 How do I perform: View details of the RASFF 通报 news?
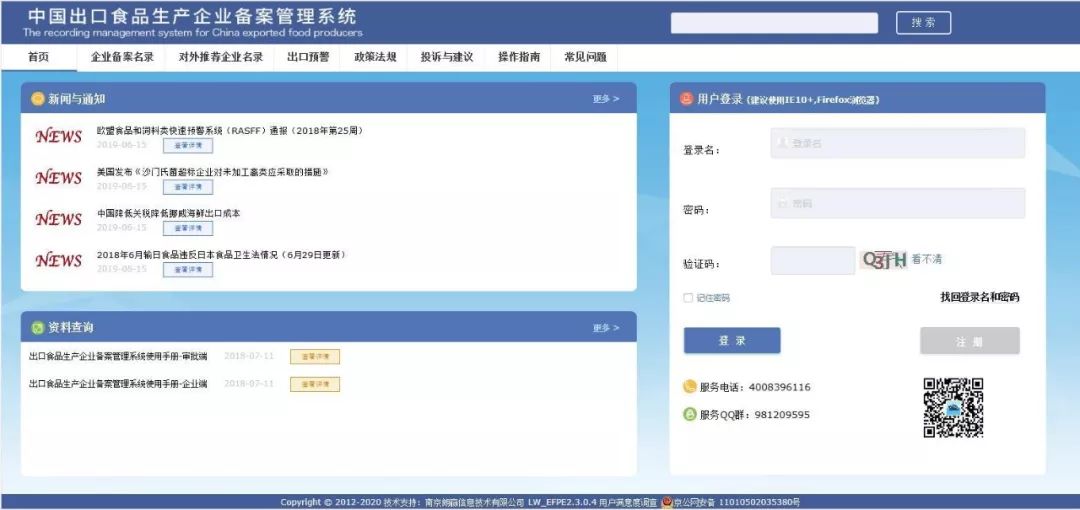(188, 146)
